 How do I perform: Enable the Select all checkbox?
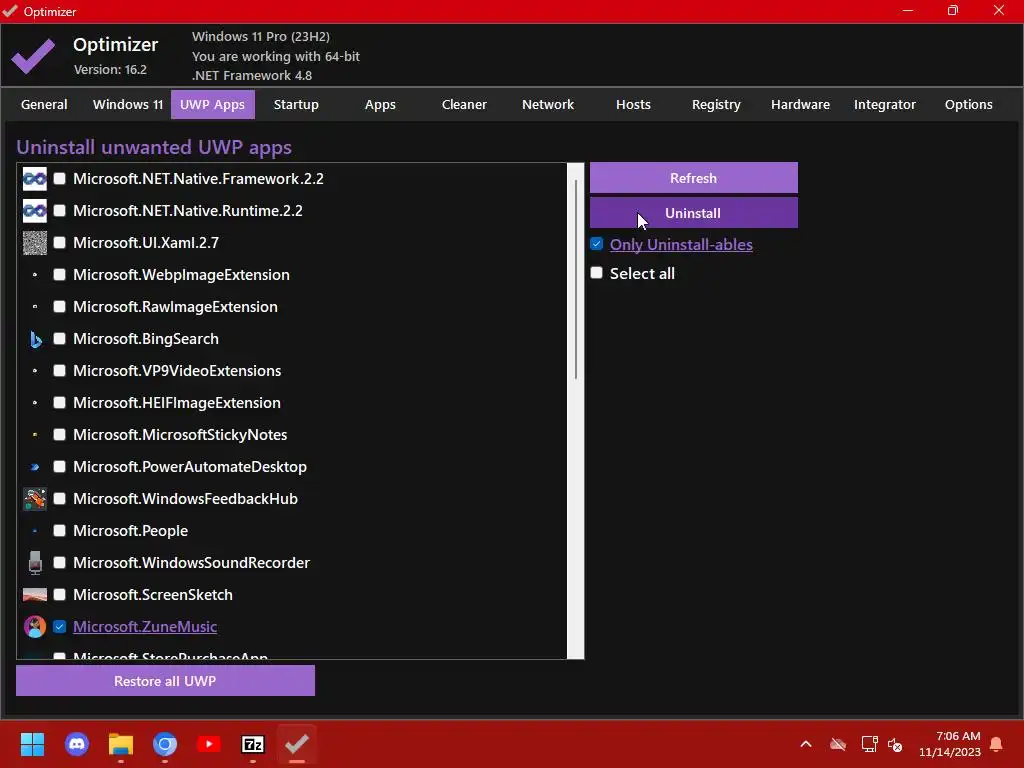click(596, 273)
